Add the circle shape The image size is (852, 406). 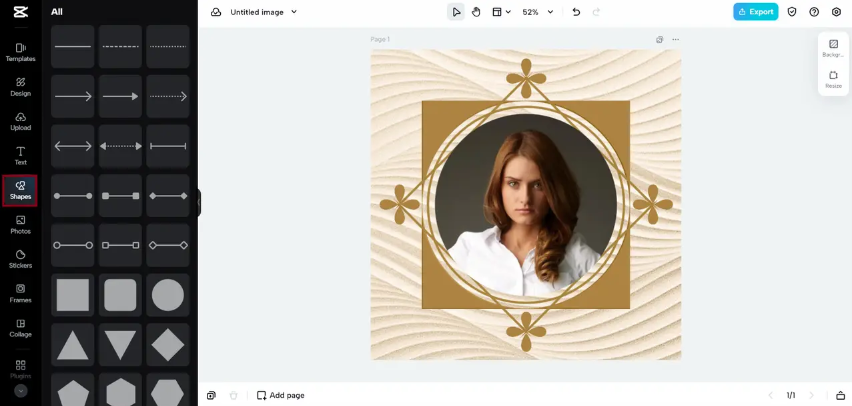(168, 295)
